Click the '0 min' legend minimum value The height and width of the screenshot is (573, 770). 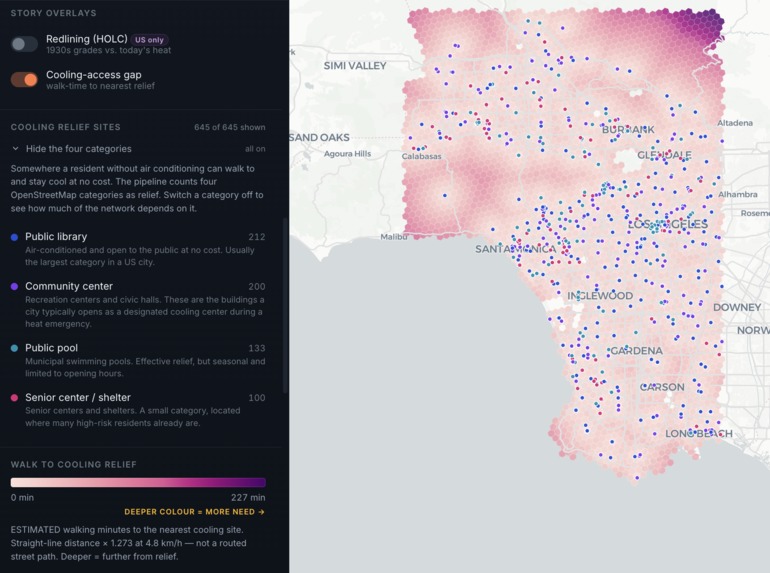(x=22, y=497)
